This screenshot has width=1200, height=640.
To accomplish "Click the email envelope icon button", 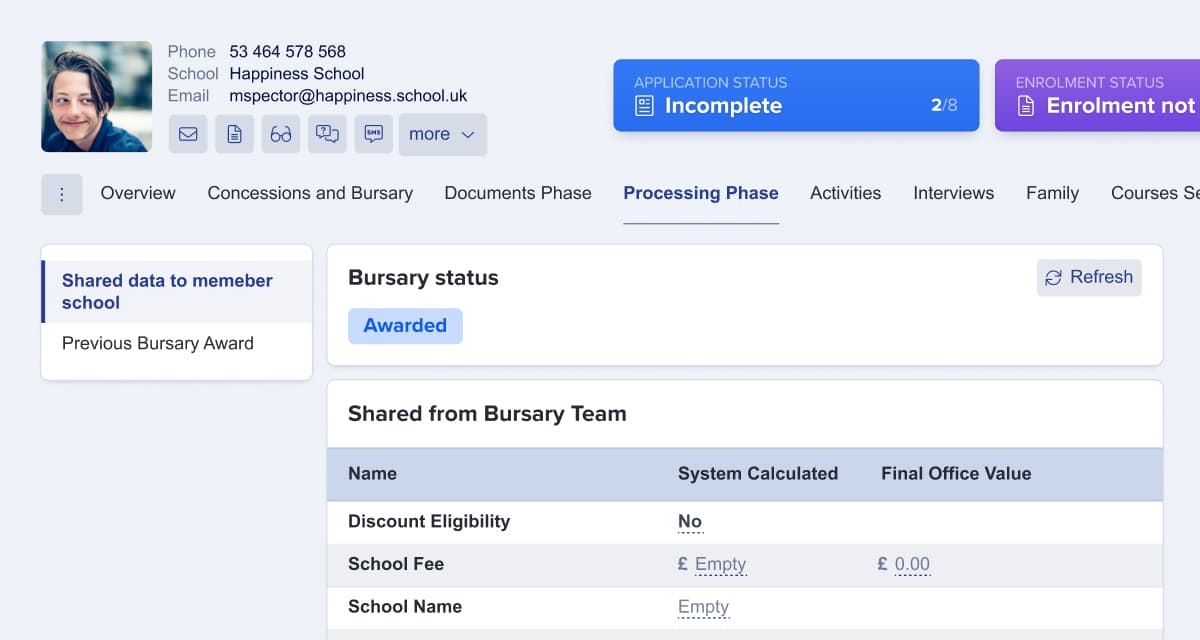I will pos(188,134).
